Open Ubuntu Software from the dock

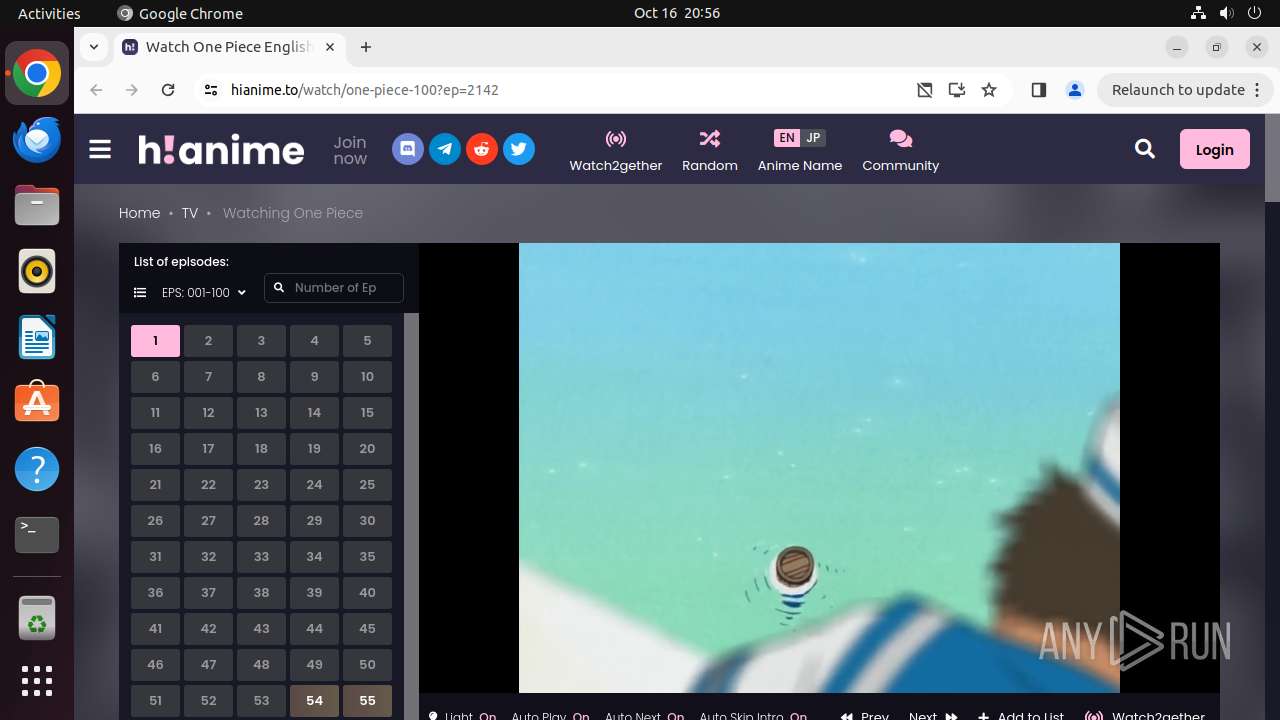pos(37,403)
